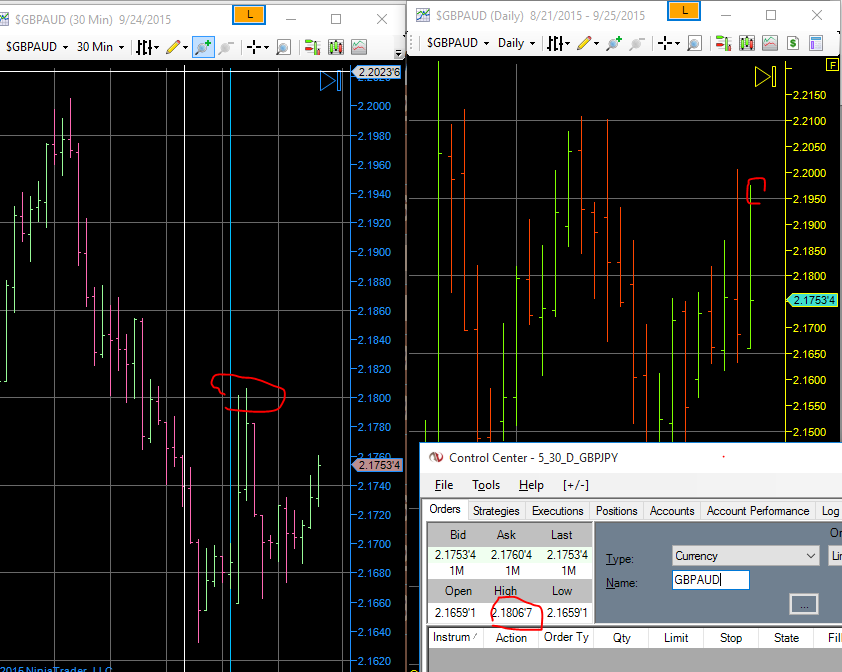Viewport: 842px width, 672px height.
Task: Click [+/-] menu in Control Center
Action: (x=576, y=485)
